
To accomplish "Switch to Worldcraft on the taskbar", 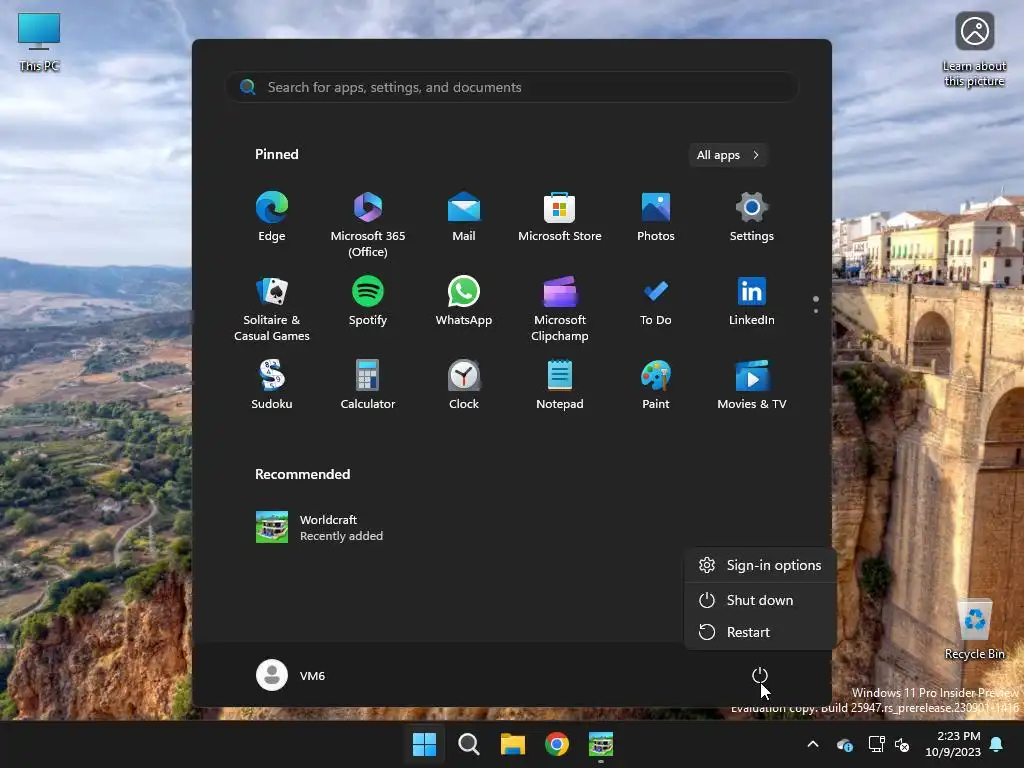I will pyautogui.click(x=601, y=744).
